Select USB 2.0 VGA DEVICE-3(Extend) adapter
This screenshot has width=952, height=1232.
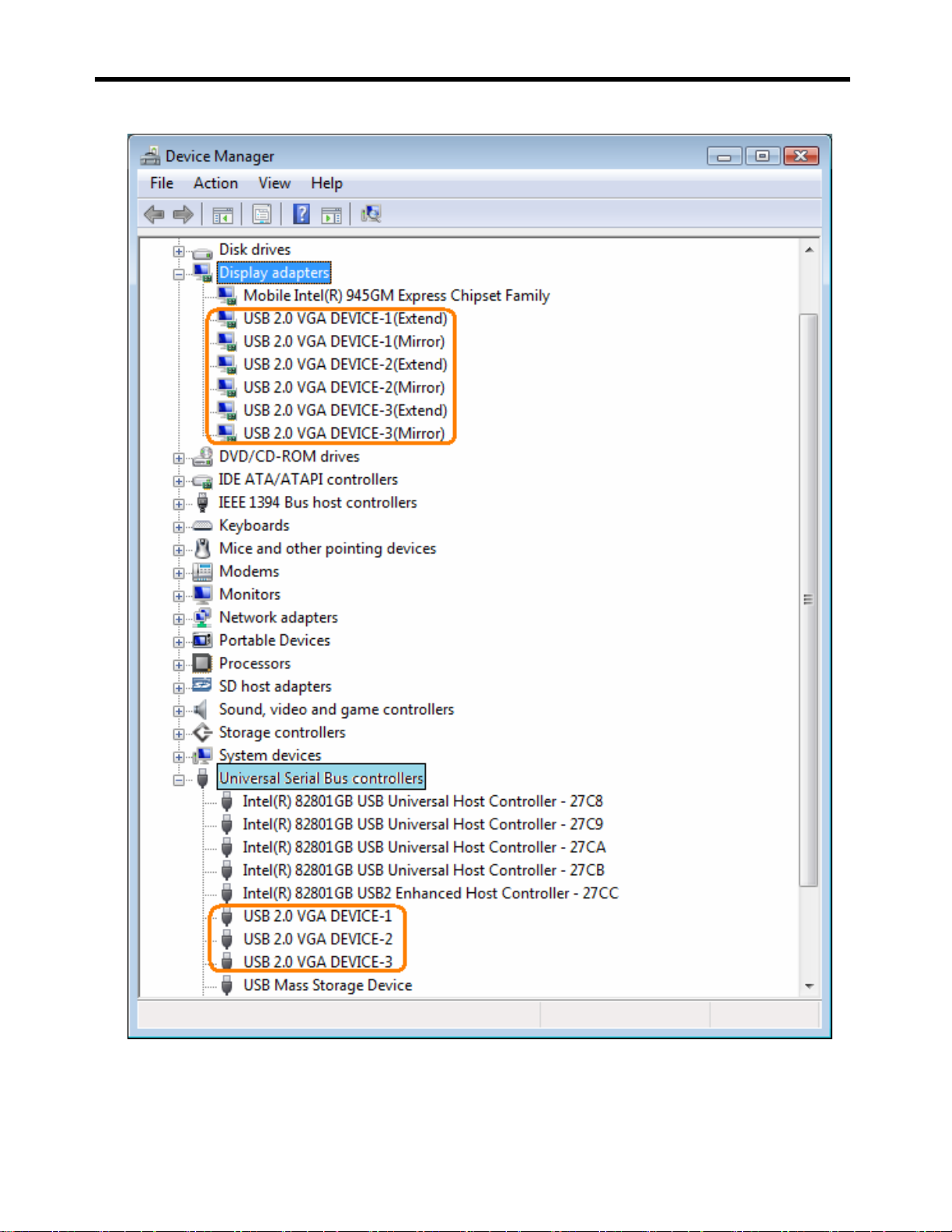point(345,410)
